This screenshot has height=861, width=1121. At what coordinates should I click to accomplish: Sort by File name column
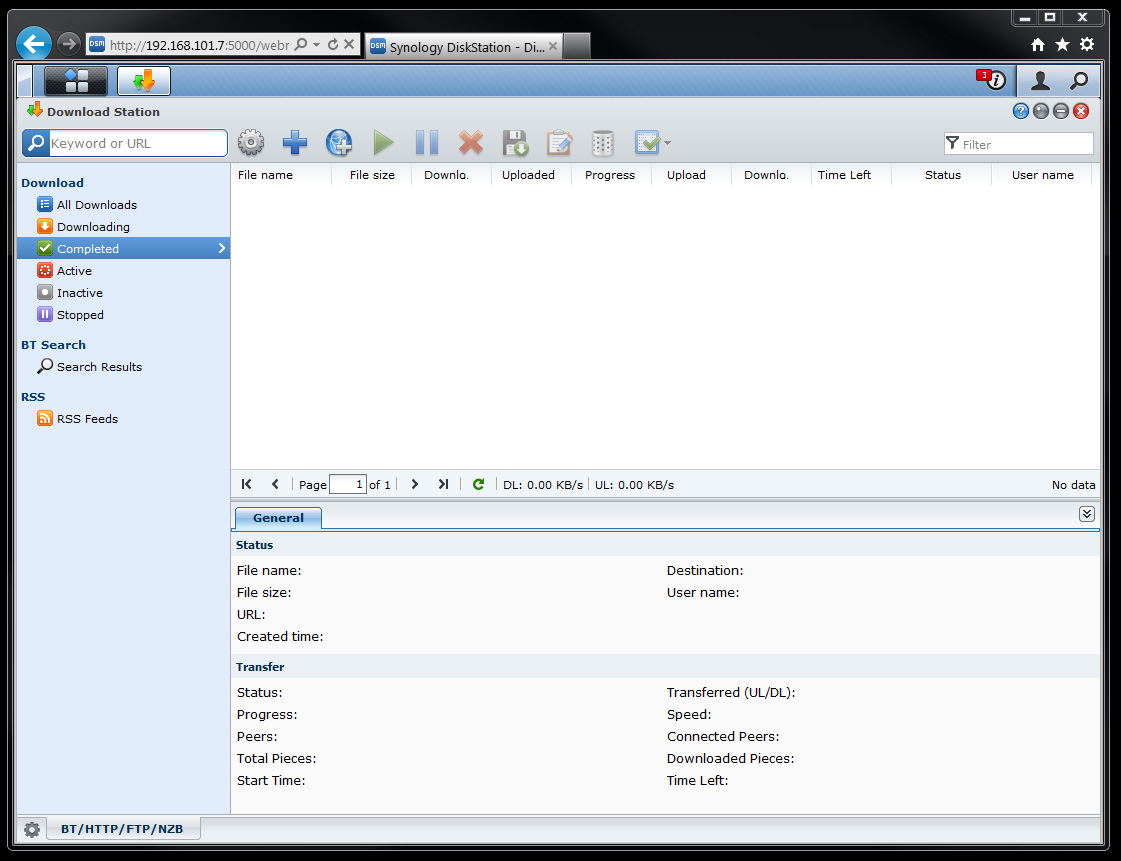[x=281, y=175]
